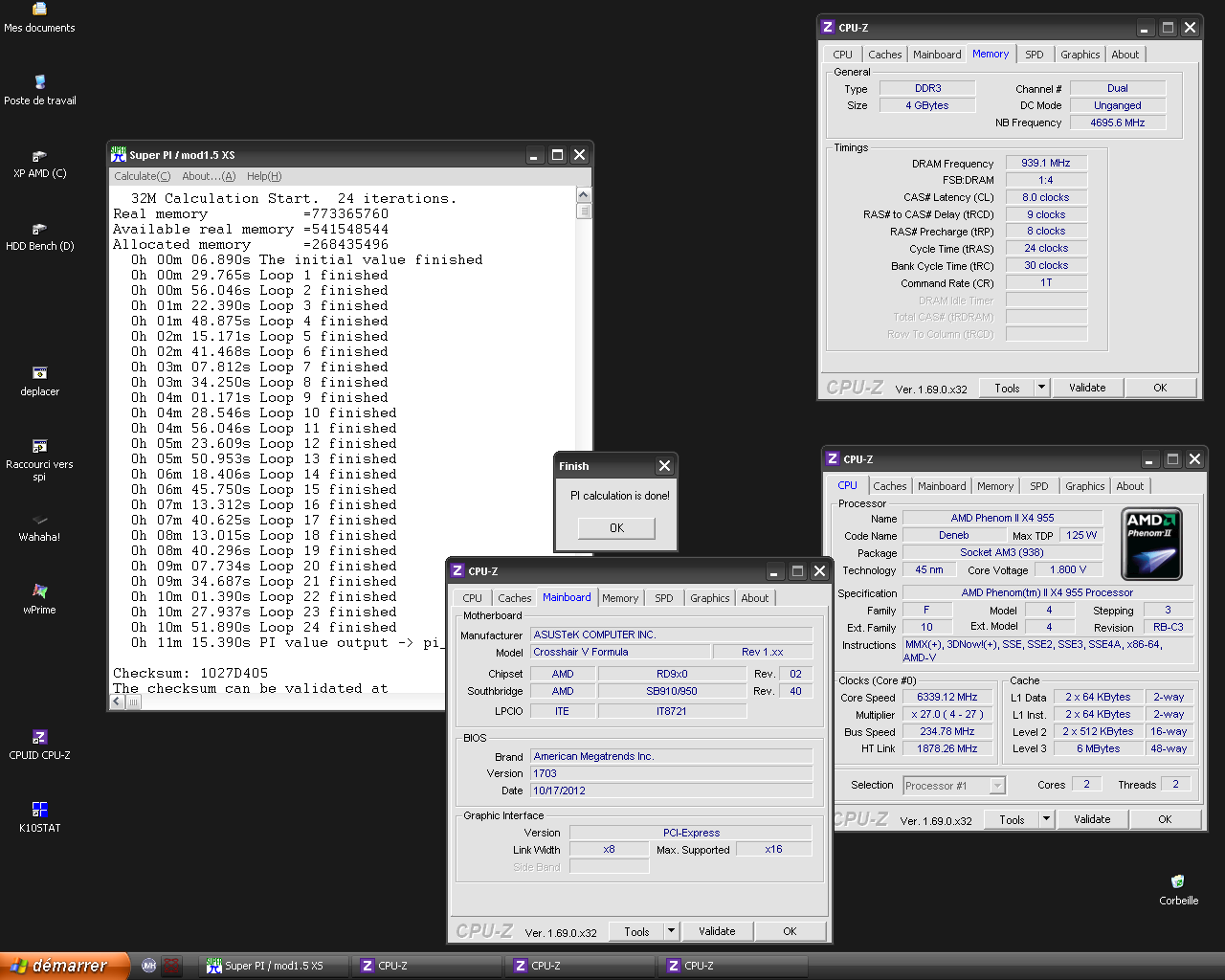Click the first quick launch icon beside démarrer

click(148, 966)
